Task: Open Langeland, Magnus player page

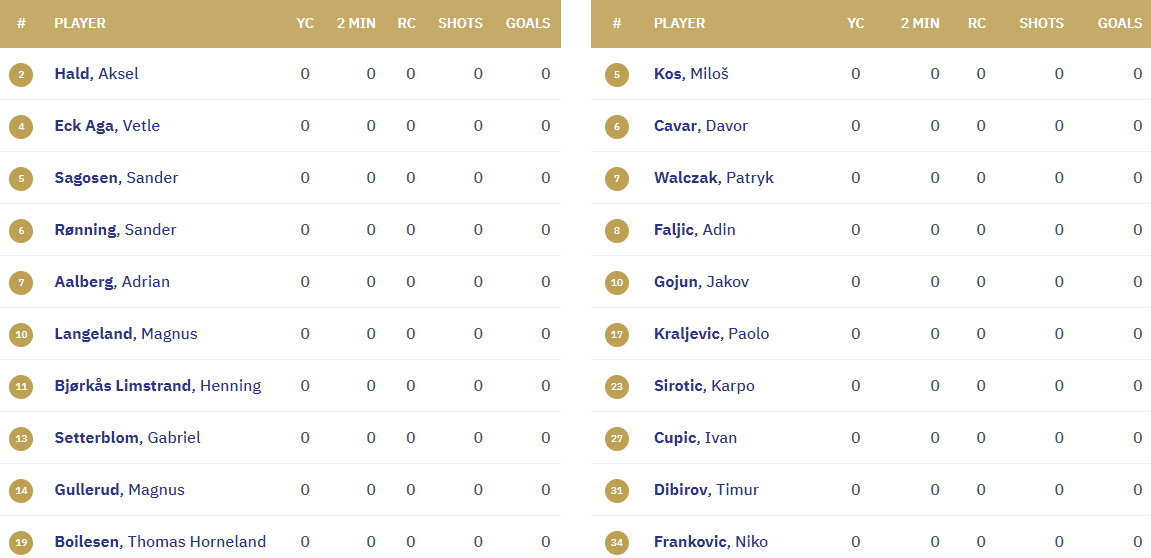Action: pyautogui.click(x=126, y=334)
